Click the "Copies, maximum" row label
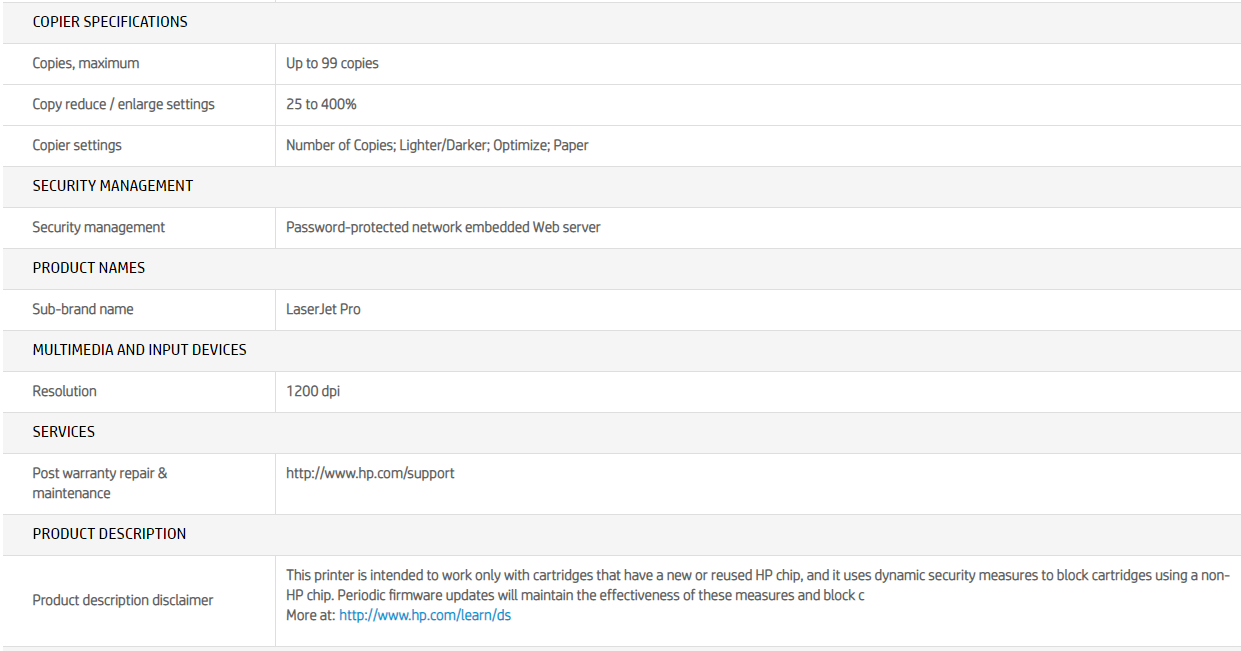This screenshot has height=651, width=1241. tap(86, 63)
